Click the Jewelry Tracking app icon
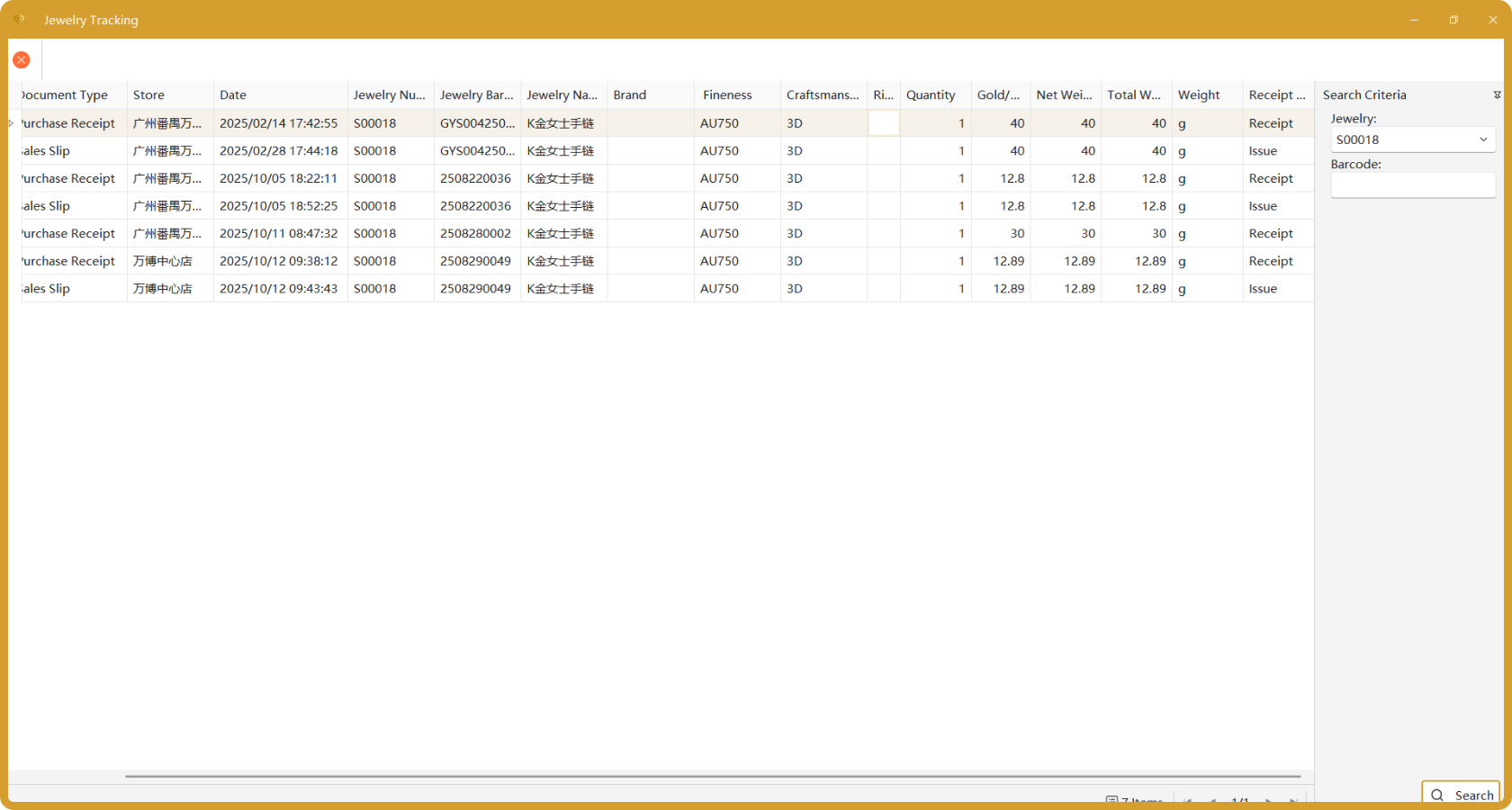The image size is (1512, 810). tap(19, 19)
